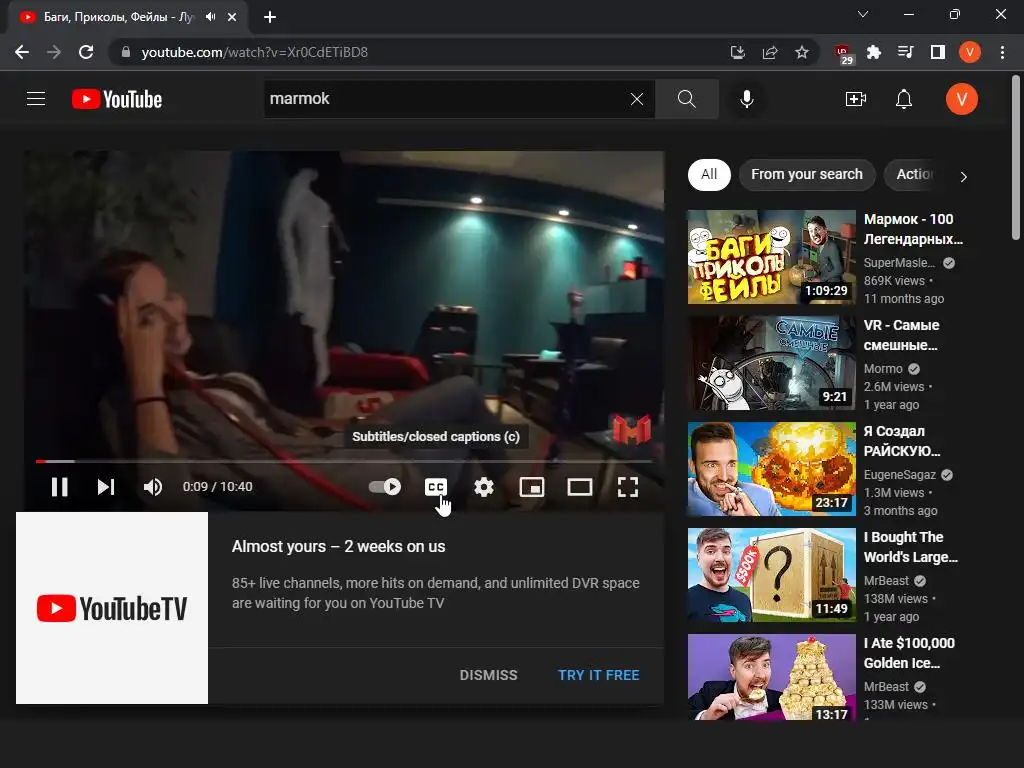Viewport: 1024px width, 768px height.
Task: Skip to the next video
Action: 106,487
